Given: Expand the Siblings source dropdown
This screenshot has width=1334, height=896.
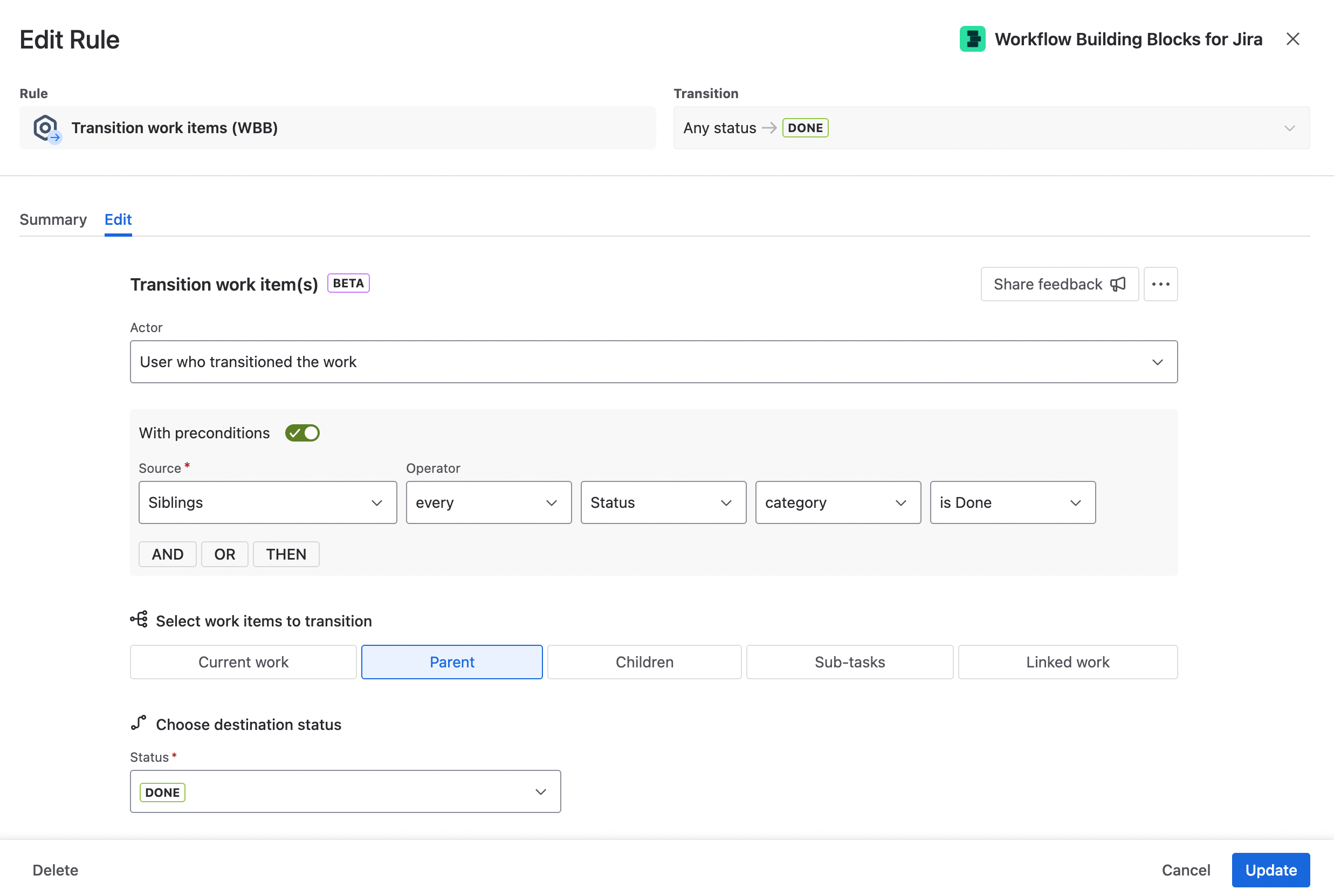Looking at the screenshot, I should pyautogui.click(x=267, y=502).
